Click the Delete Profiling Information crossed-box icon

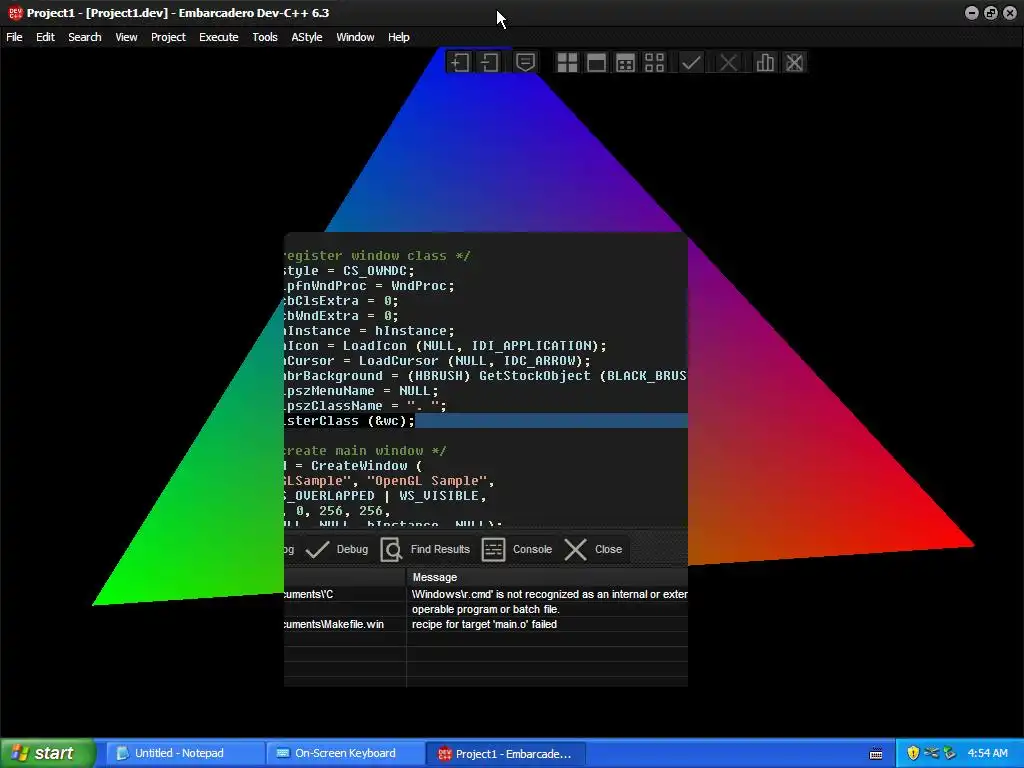click(794, 63)
